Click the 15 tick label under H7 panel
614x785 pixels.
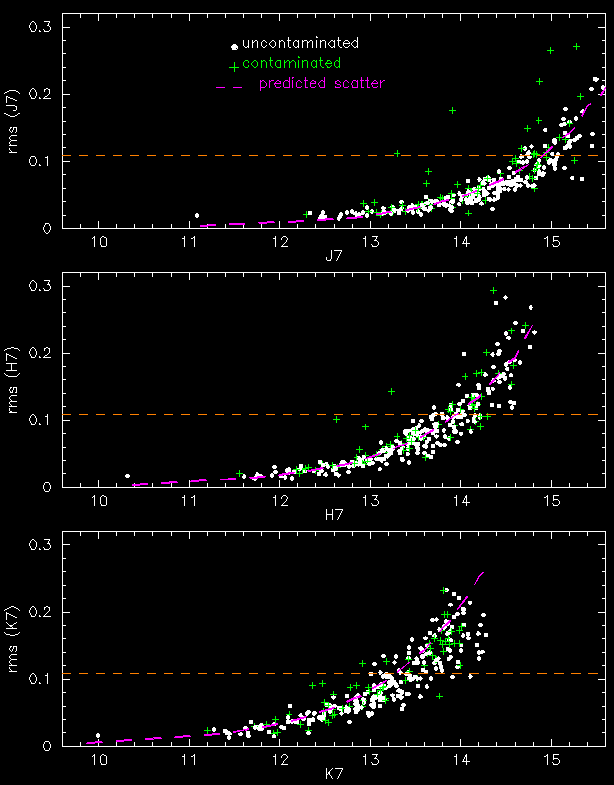(551, 500)
